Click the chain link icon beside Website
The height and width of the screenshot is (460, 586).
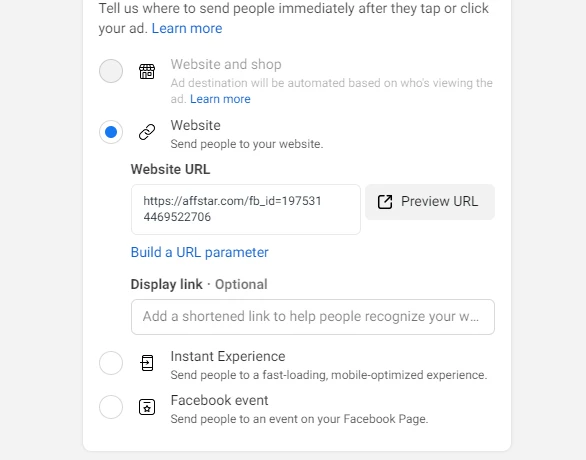pyautogui.click(x=147, y=132)
